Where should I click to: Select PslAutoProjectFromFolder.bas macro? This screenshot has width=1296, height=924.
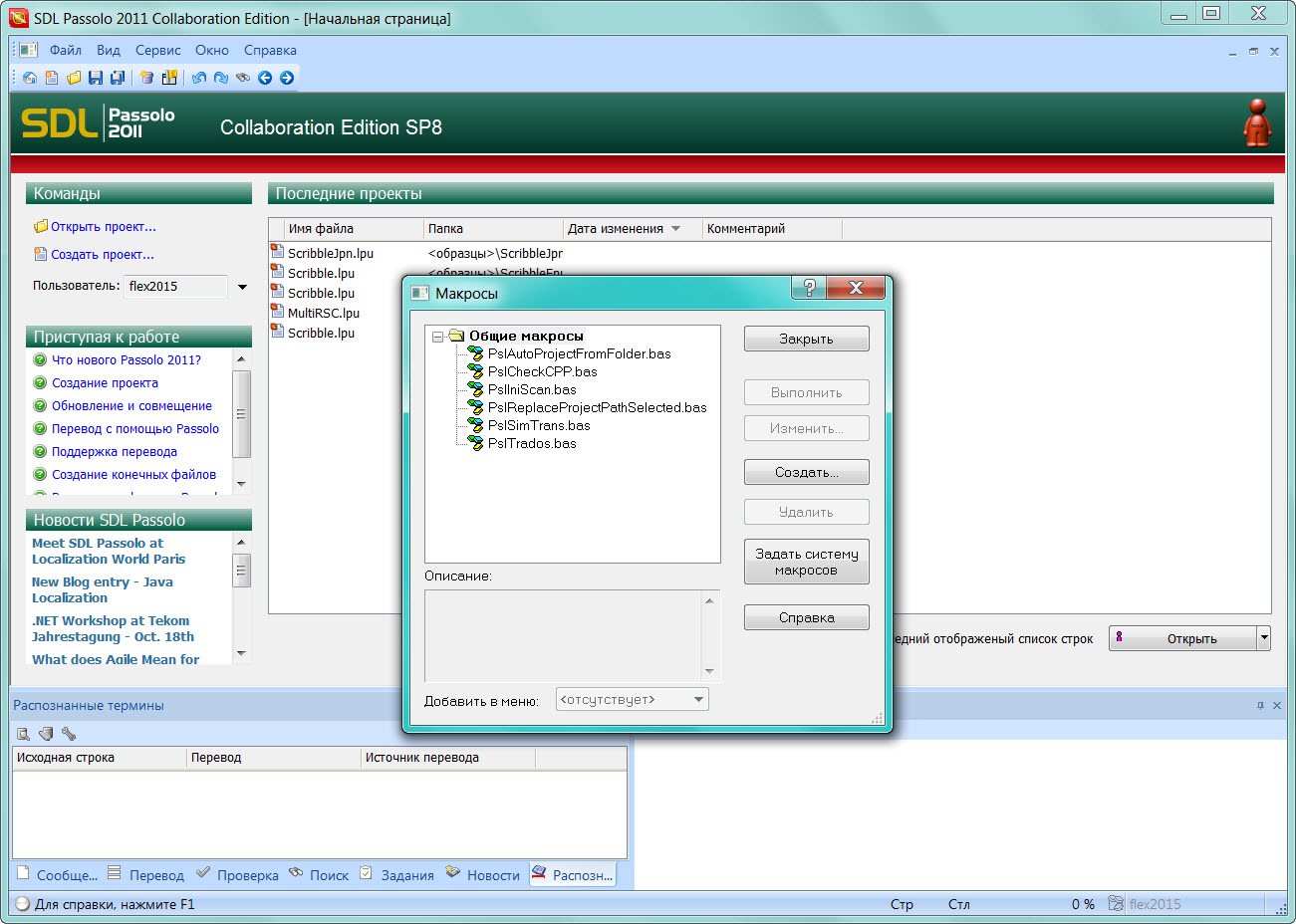tap(579, 353)
